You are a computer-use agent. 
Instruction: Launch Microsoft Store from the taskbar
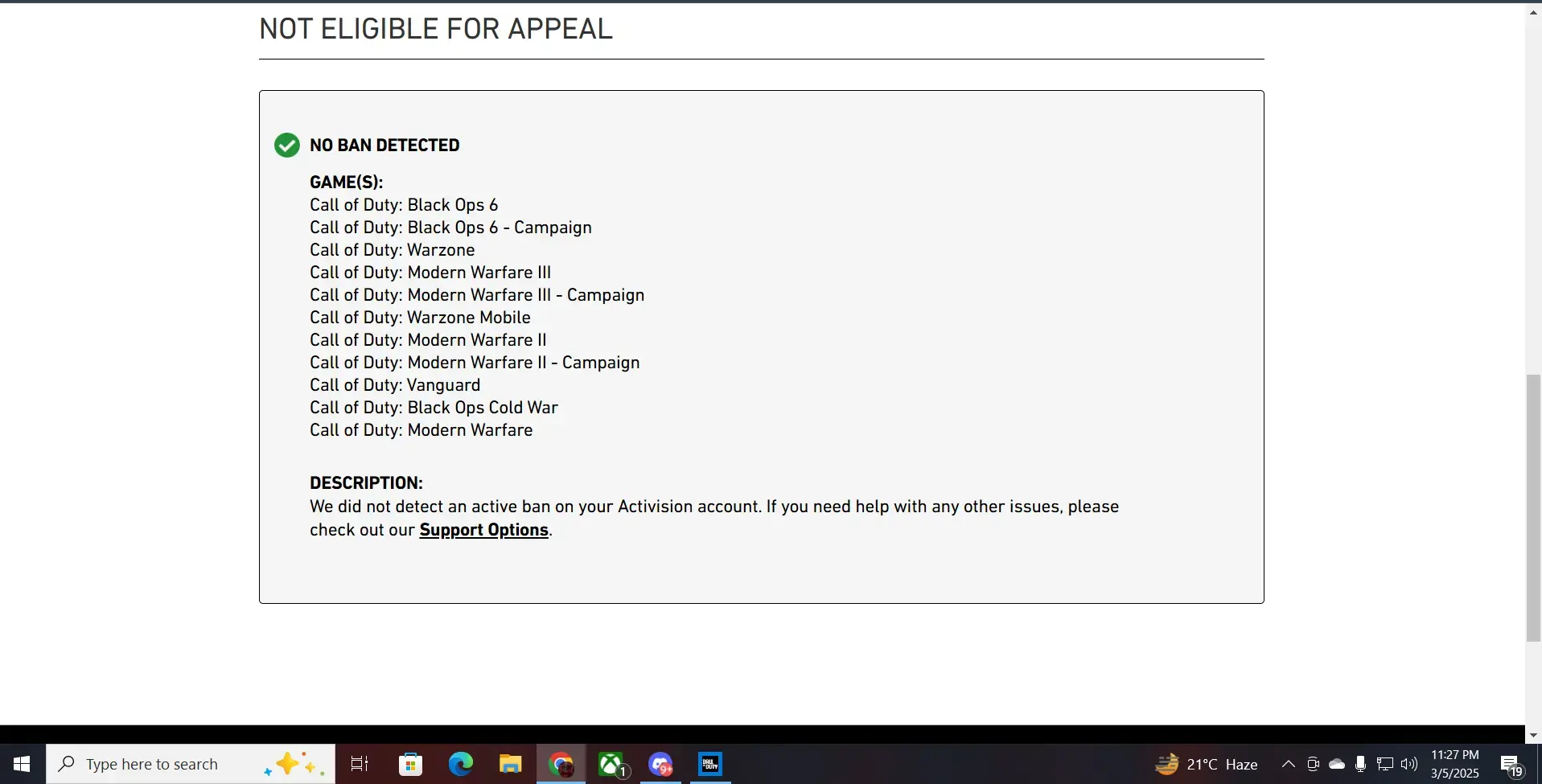[411, 764]
